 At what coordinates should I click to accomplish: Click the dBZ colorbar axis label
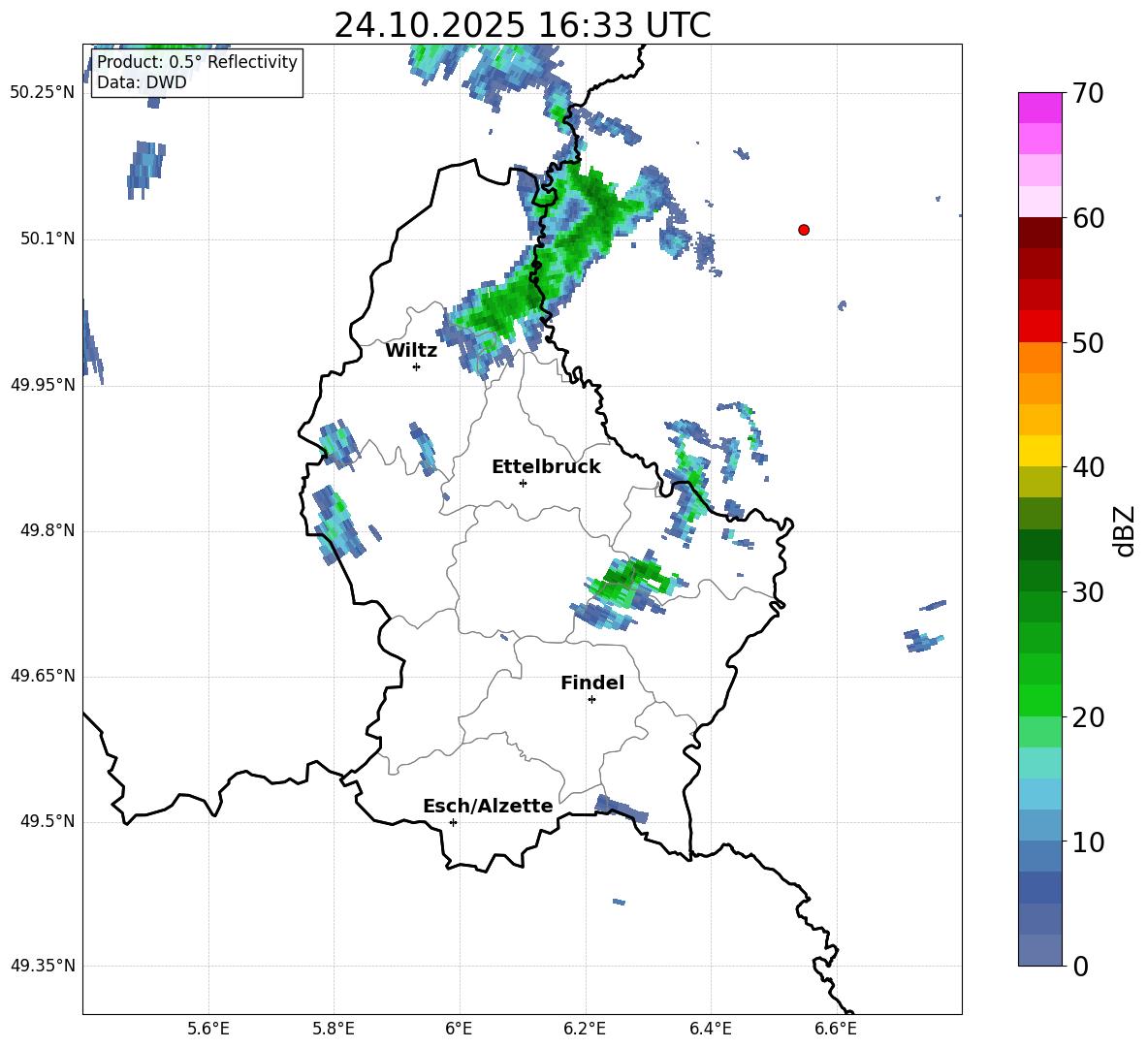click(1124, 530)
